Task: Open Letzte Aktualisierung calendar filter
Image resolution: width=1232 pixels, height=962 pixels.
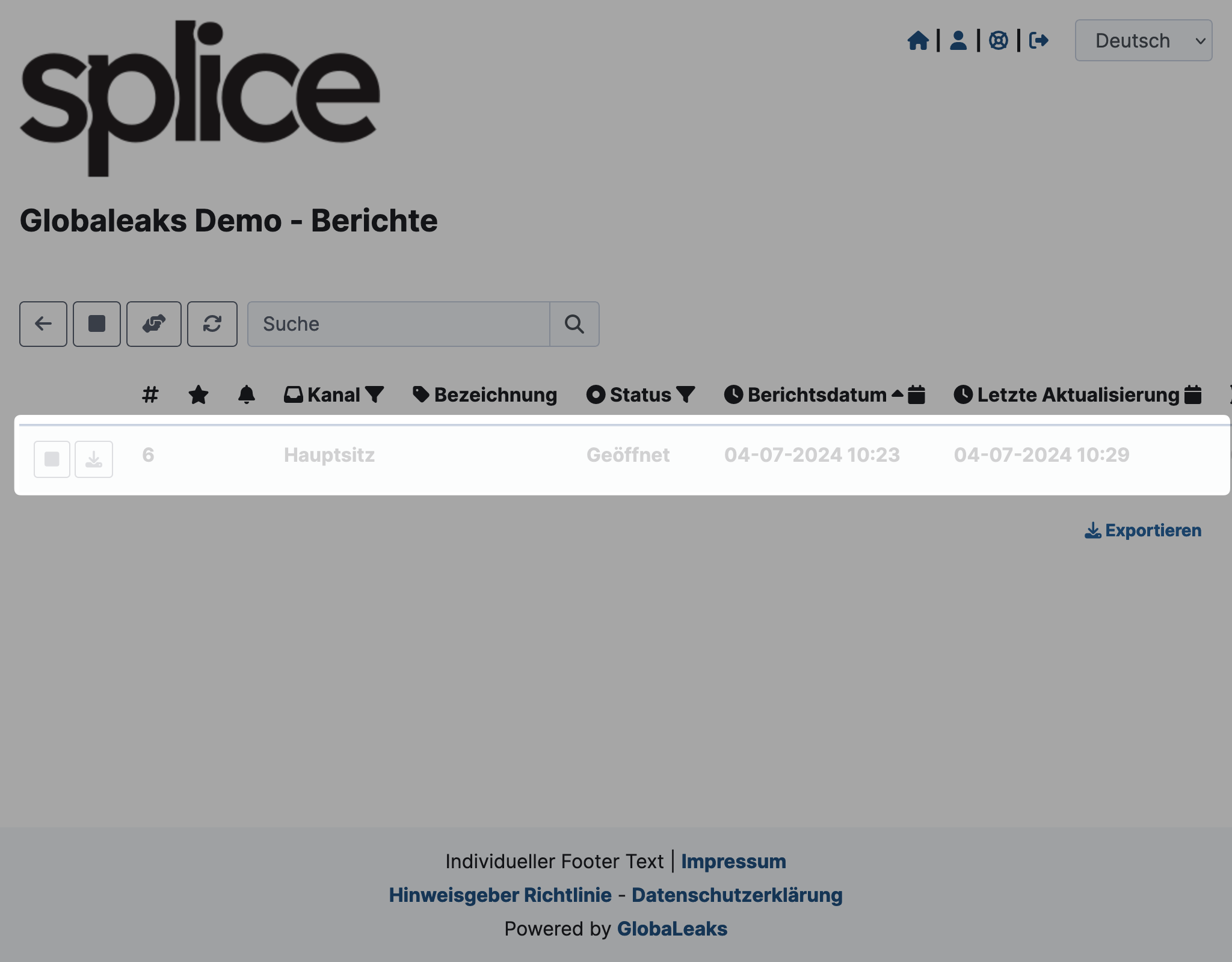Action: [1193, 395]
